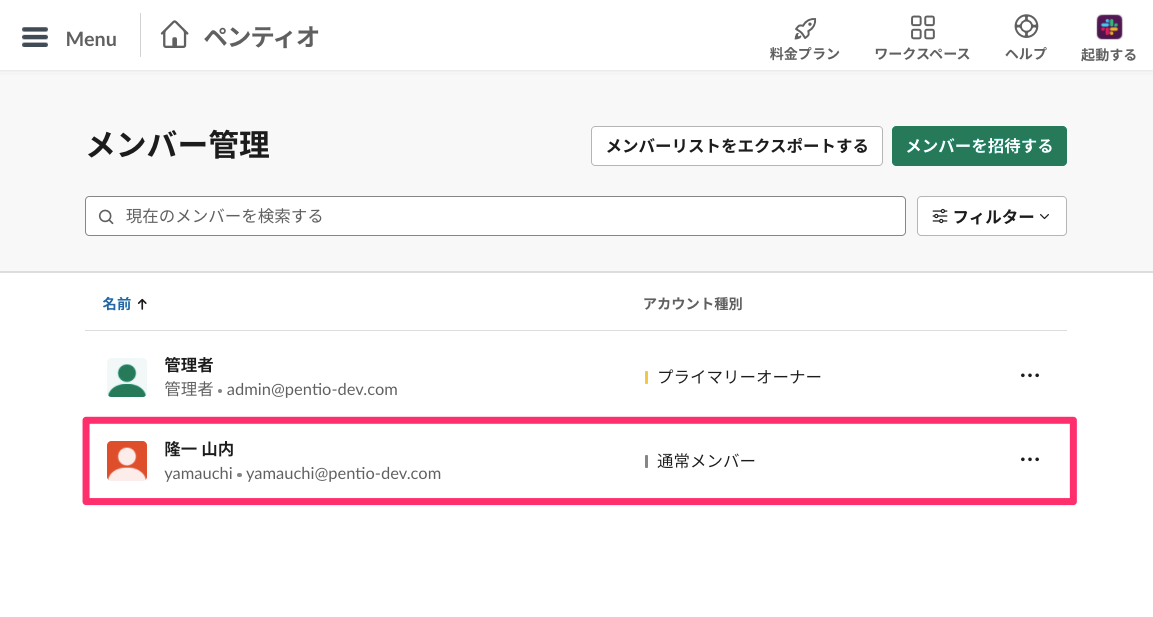The image size is (1153, 617).
Task: Click the green 管理者 avatar
Action: click(126, 377)
